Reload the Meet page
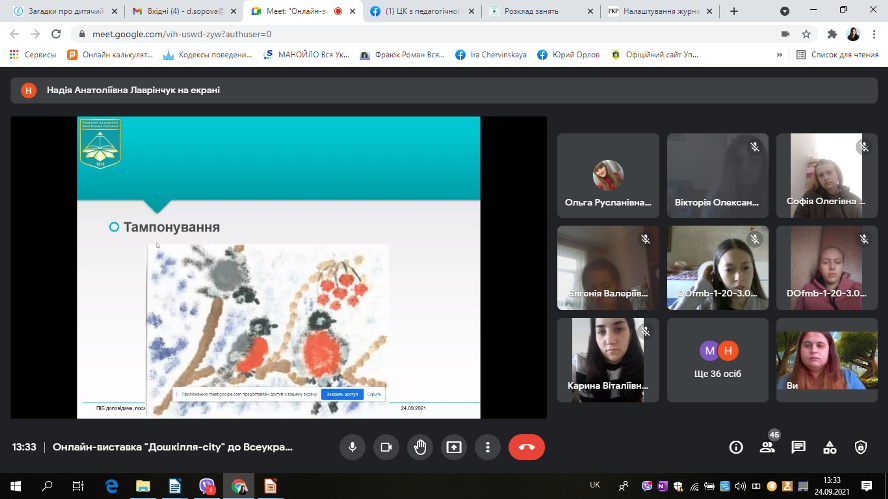888x499 pixels. click(x=56, y=34)
